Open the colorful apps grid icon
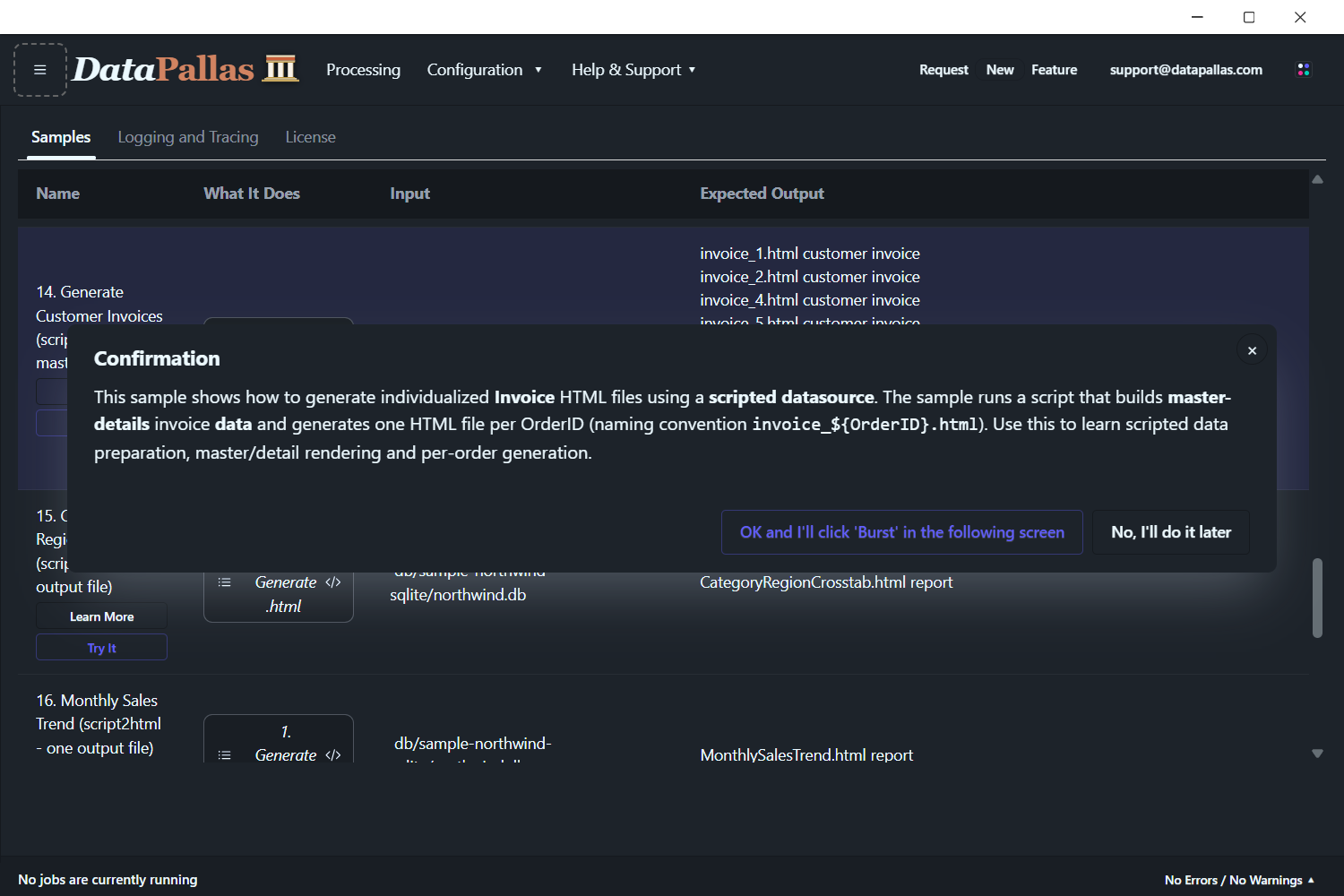Screen dimensions: 1344x896 click(1304, 70)
